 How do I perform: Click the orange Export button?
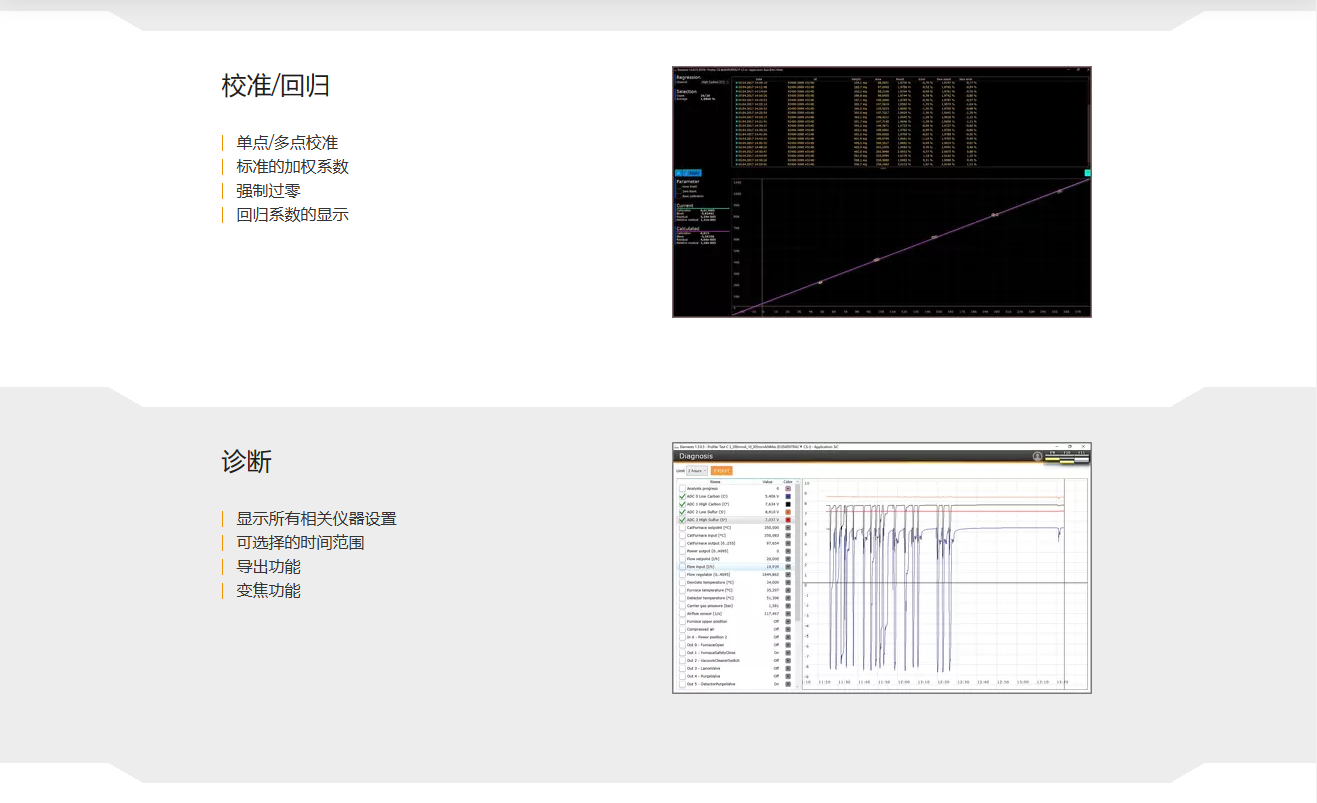721,470
